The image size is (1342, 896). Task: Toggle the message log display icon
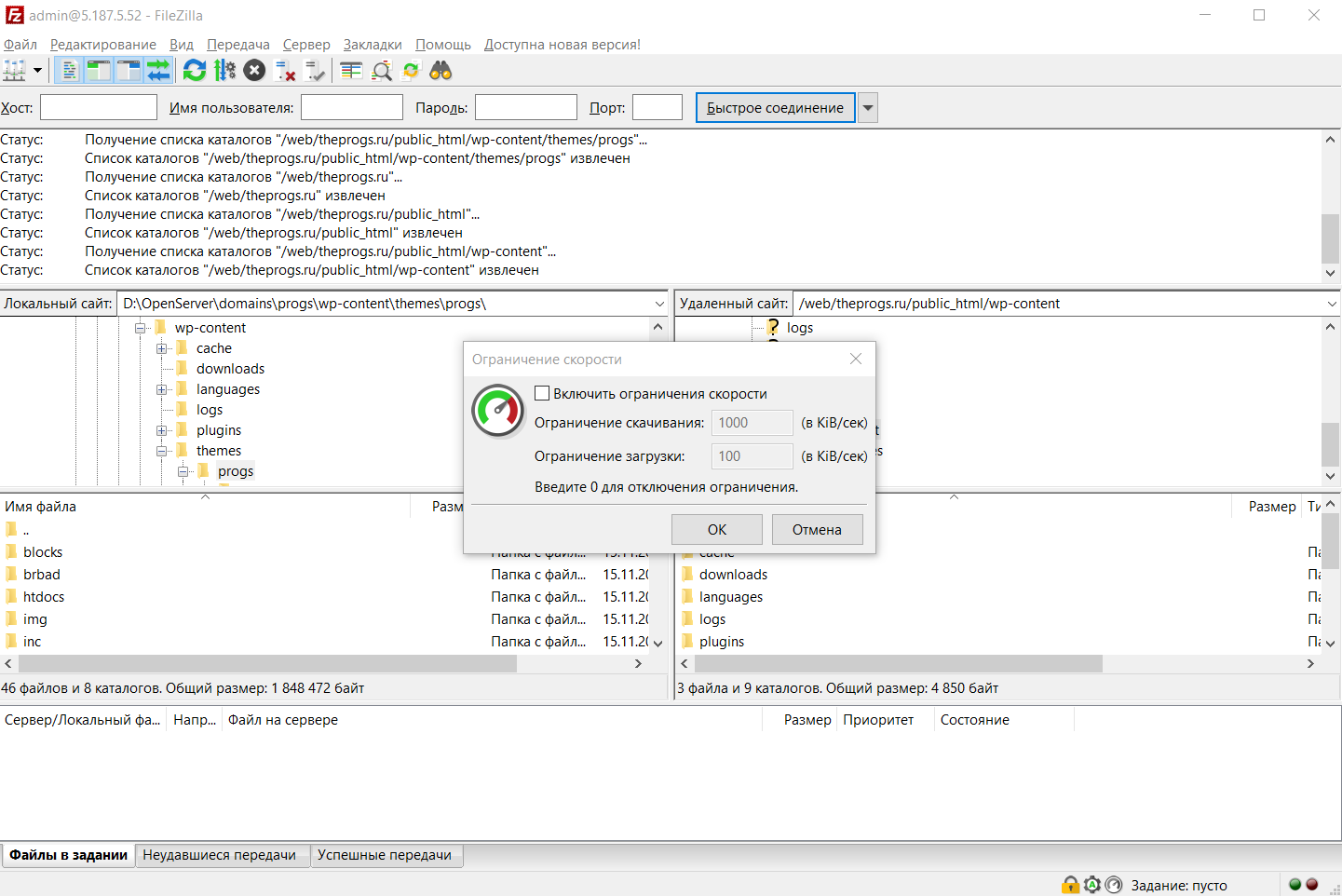pyautogui.click(x=69, y=71)
